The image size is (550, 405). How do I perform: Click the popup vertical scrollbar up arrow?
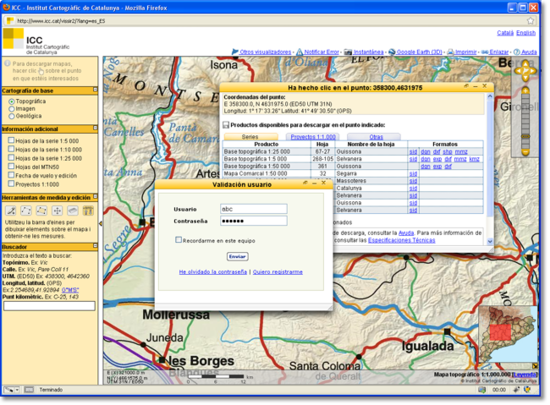[490, 96]
